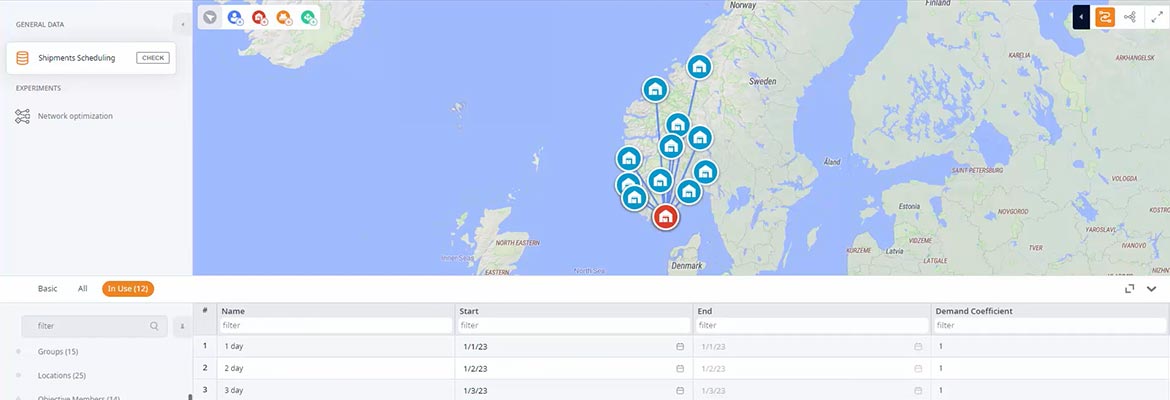
Task: Click the Network optimization experiment icon
Action: [x=22, y=116]
